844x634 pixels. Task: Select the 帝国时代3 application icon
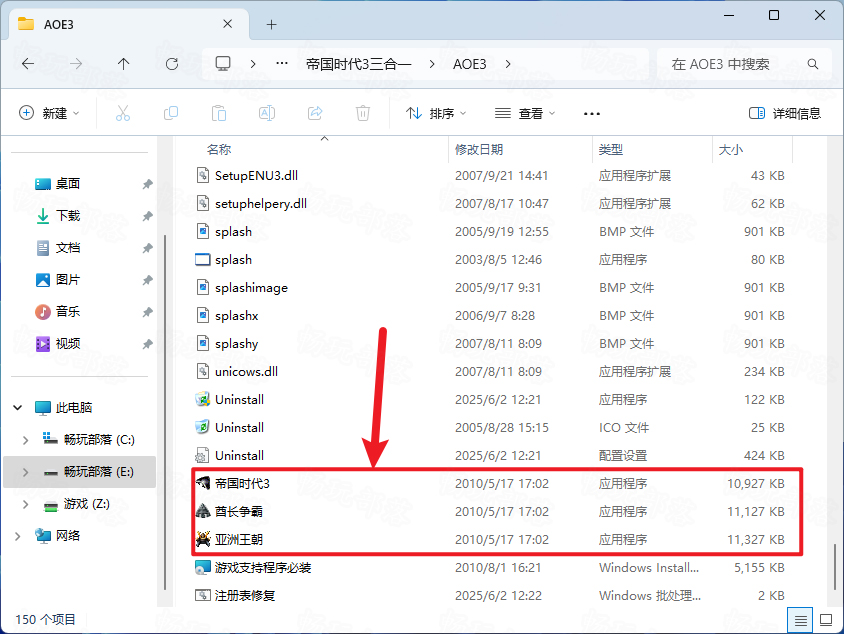(x=202, y=483)
